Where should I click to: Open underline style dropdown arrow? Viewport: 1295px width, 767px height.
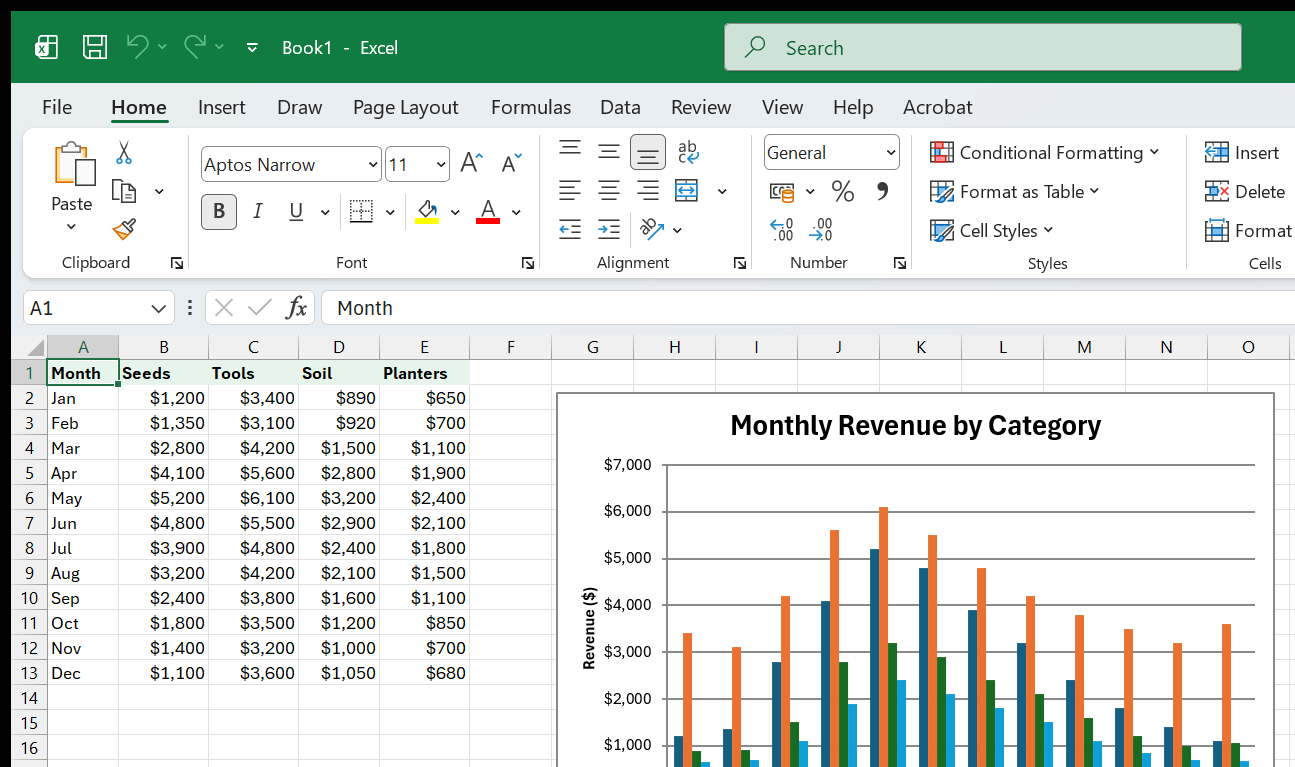click(x=325, y=212)
